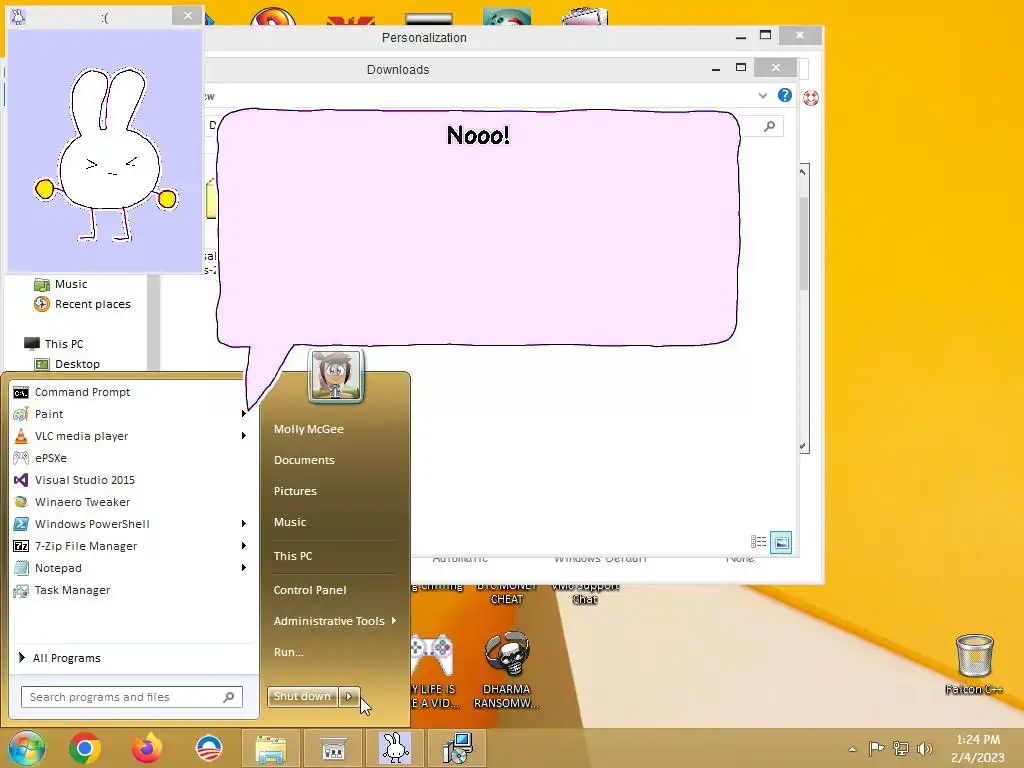Click the Search programs and files box
This screenshot has width=1024, height=768.
pyautogui.click(x=131, y=697)
